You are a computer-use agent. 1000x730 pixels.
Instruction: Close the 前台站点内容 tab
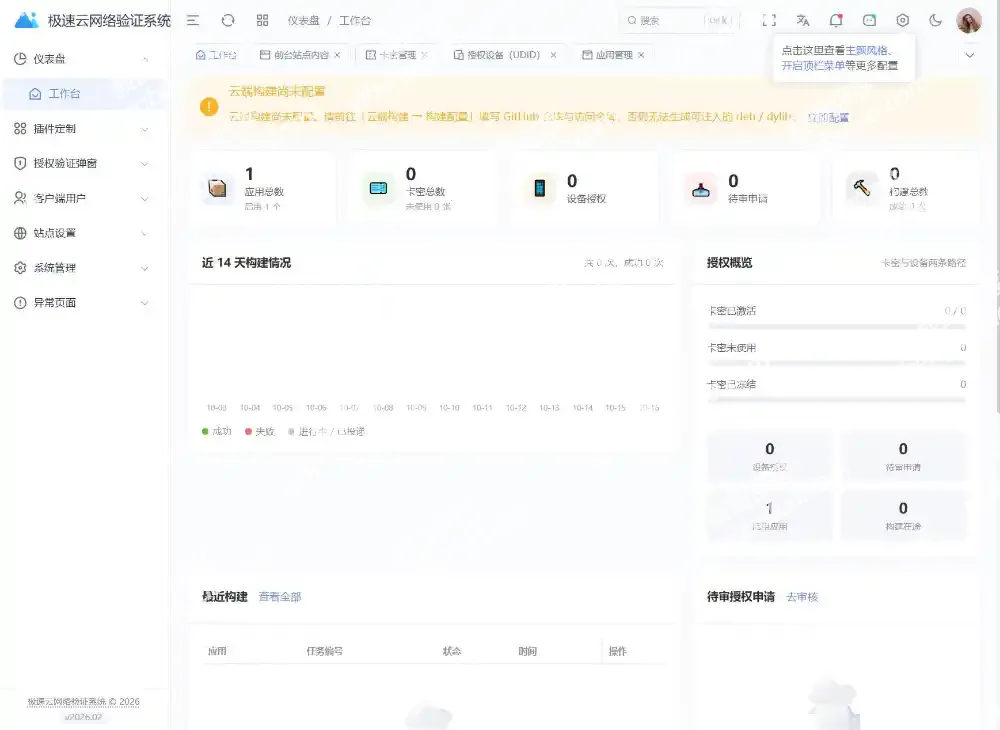coord(337,55)
